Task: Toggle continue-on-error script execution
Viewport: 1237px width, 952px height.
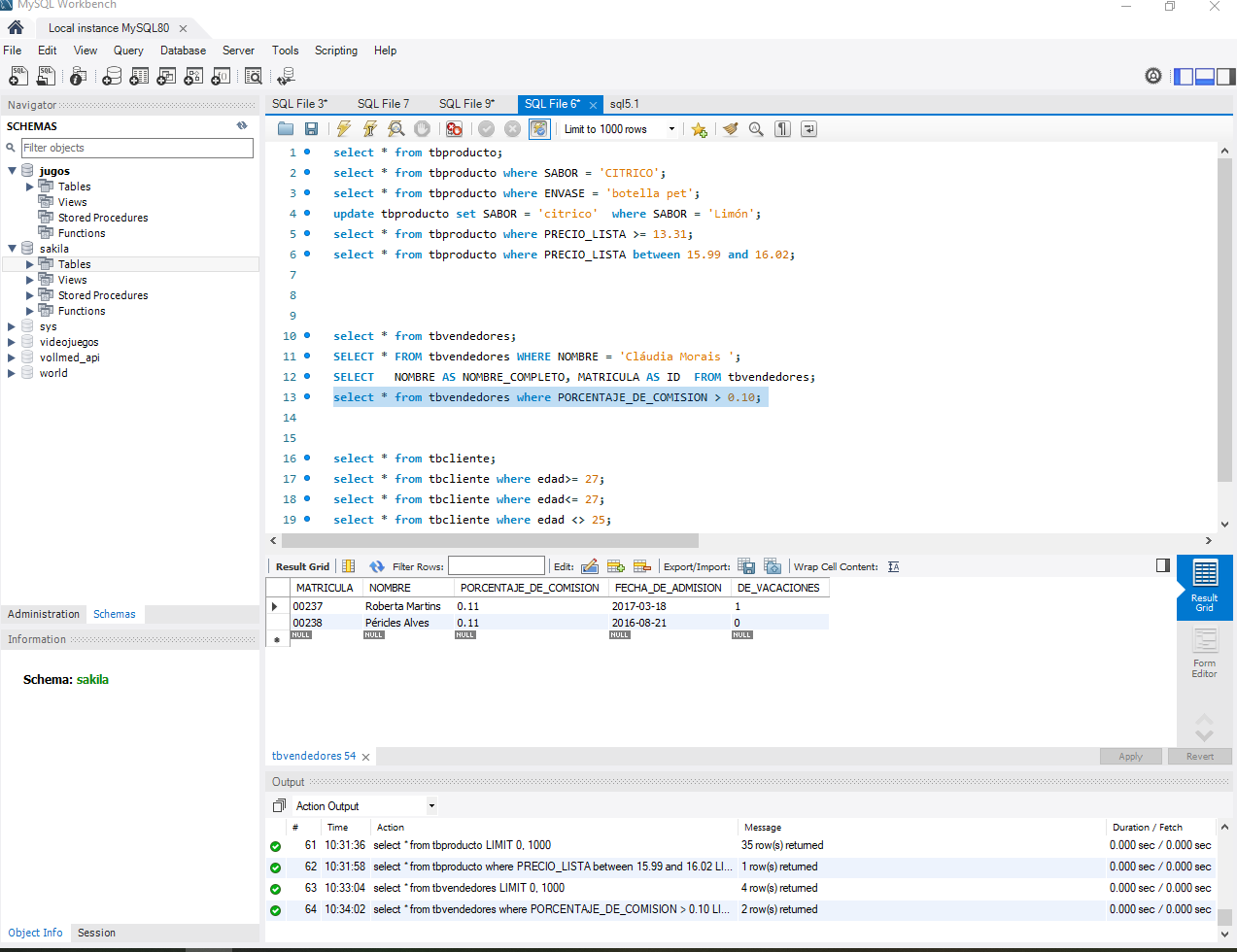Action: point(454,128)
